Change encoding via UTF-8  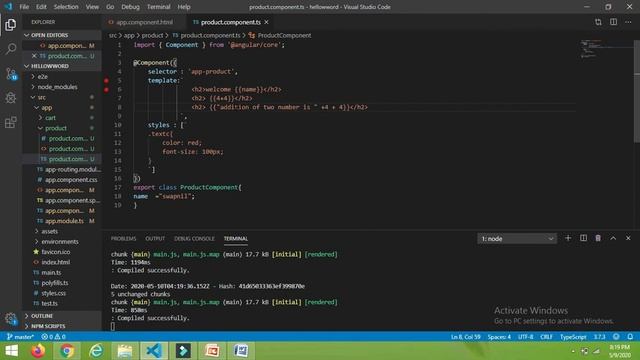point(526,337)
